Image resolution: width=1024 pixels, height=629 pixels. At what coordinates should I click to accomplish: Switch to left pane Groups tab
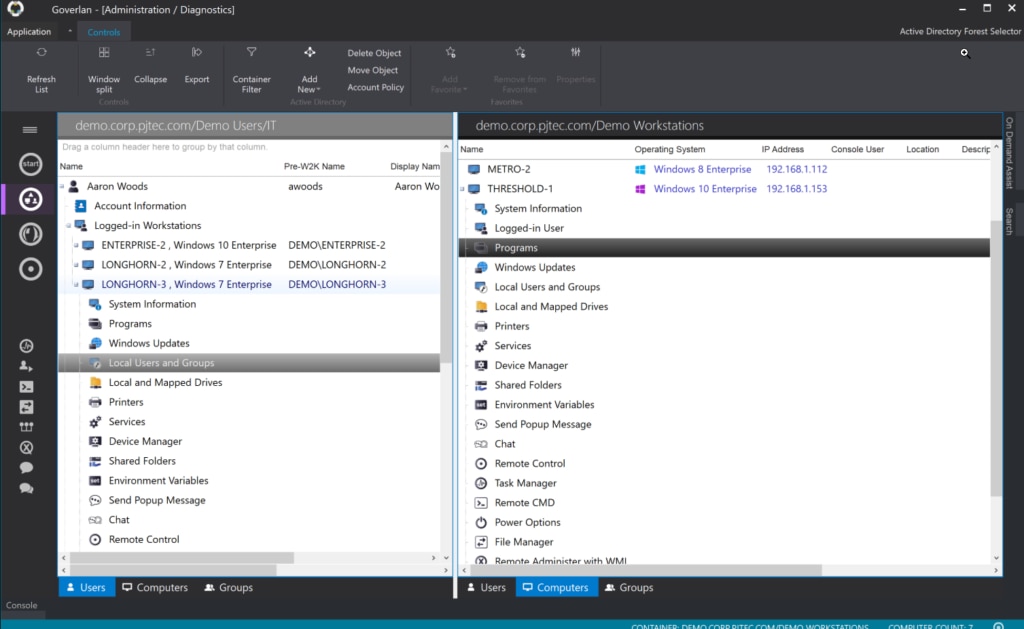(x=229, y=587)
